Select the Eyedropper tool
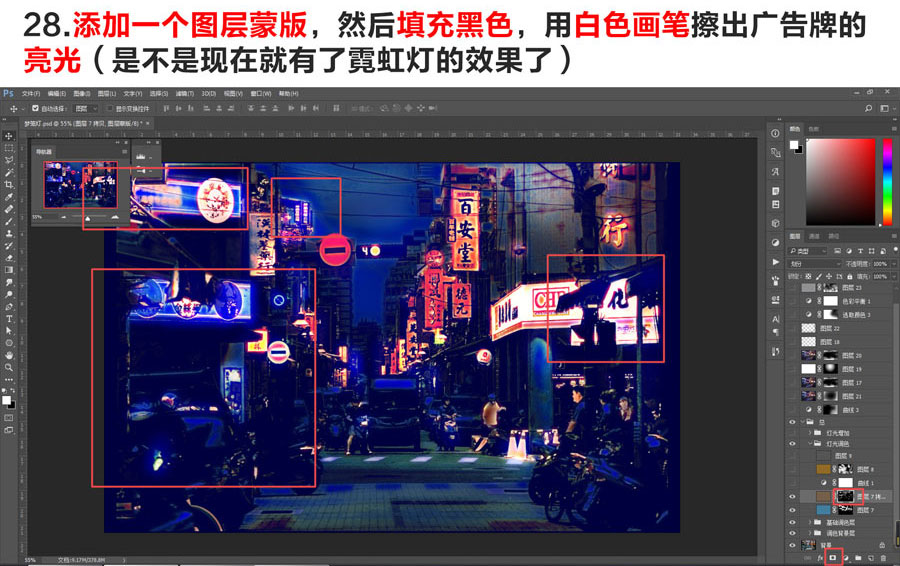Viewport: 900px width, 566px height. (9, 197)
